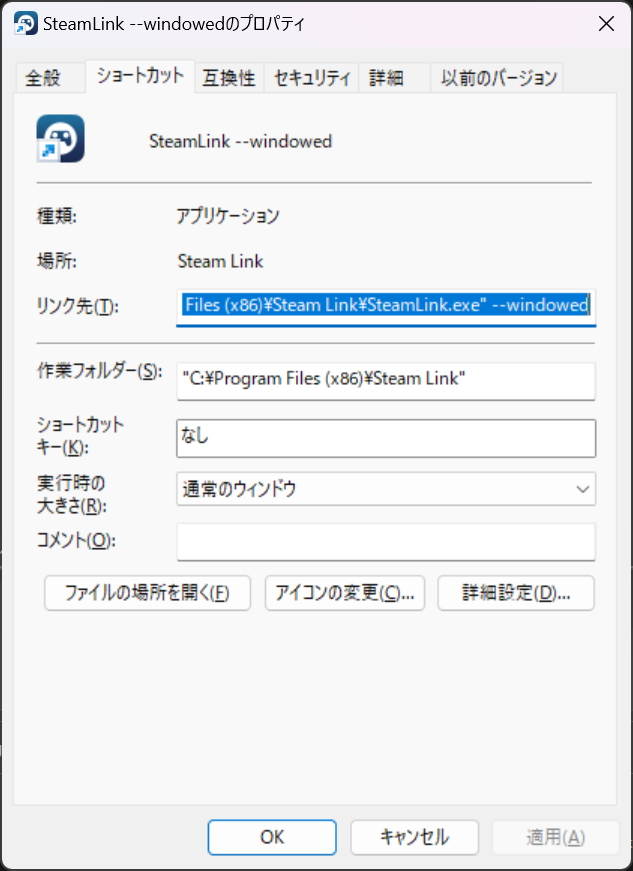Click the 場所: label
Viewport: 633px width, 871px height.
pyautogui.click(x=57, y=261)
